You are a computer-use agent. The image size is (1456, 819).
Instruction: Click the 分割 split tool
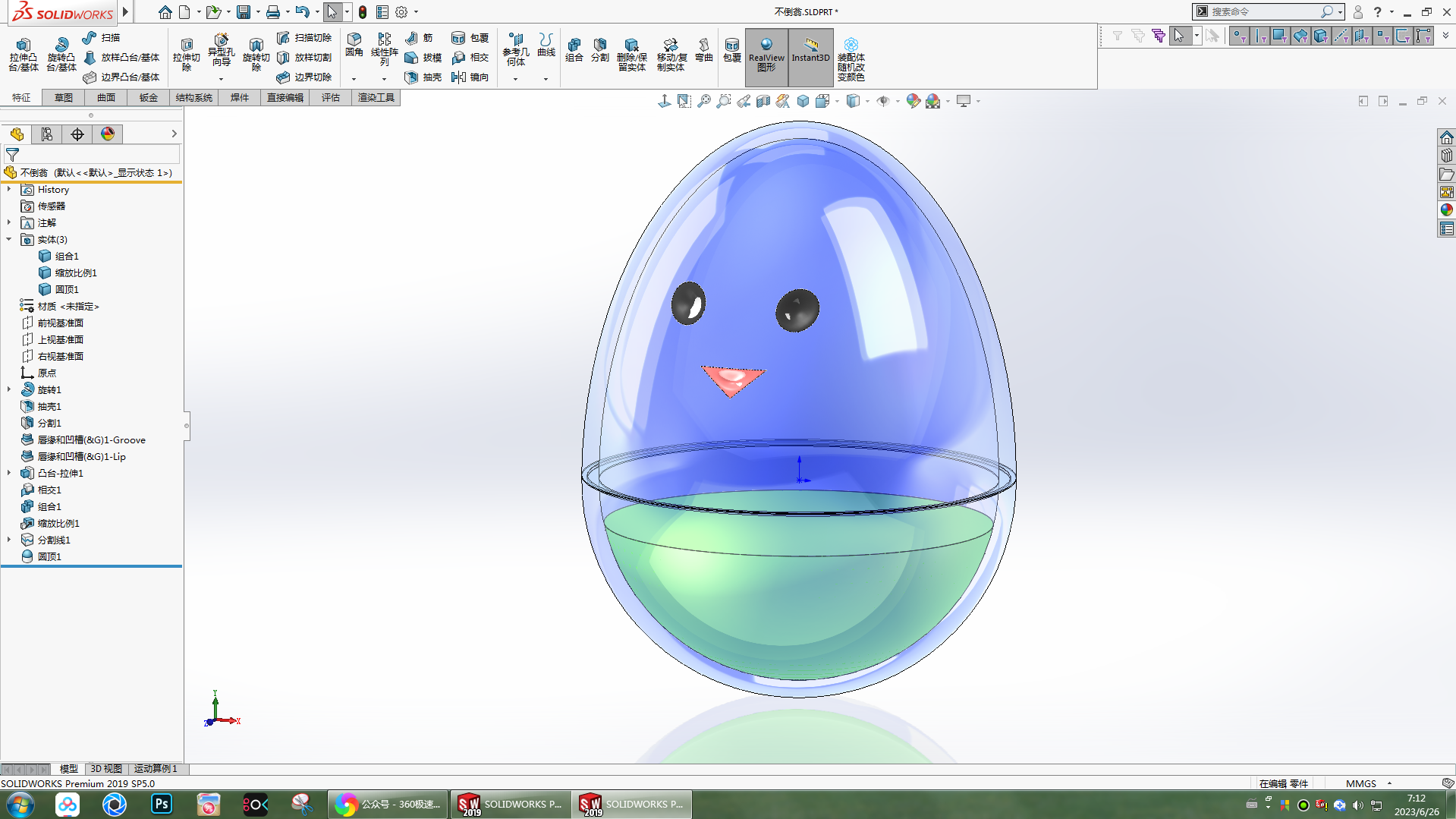[600, 50]
